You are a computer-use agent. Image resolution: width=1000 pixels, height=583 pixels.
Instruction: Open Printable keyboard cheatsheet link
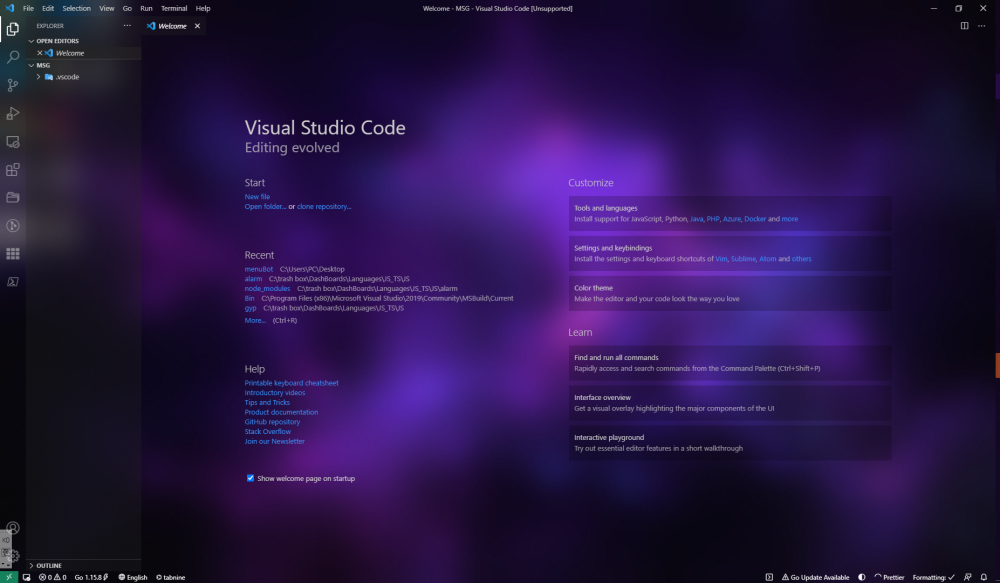tap(291, 383)
